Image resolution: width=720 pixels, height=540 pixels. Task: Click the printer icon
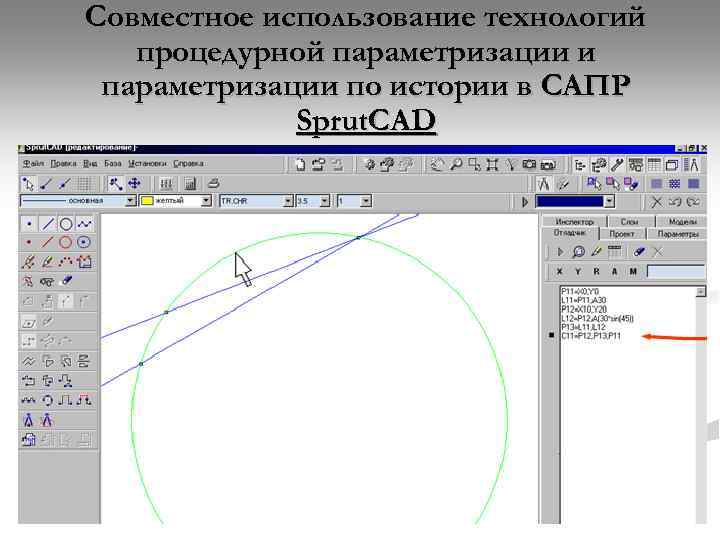(213, 184)
